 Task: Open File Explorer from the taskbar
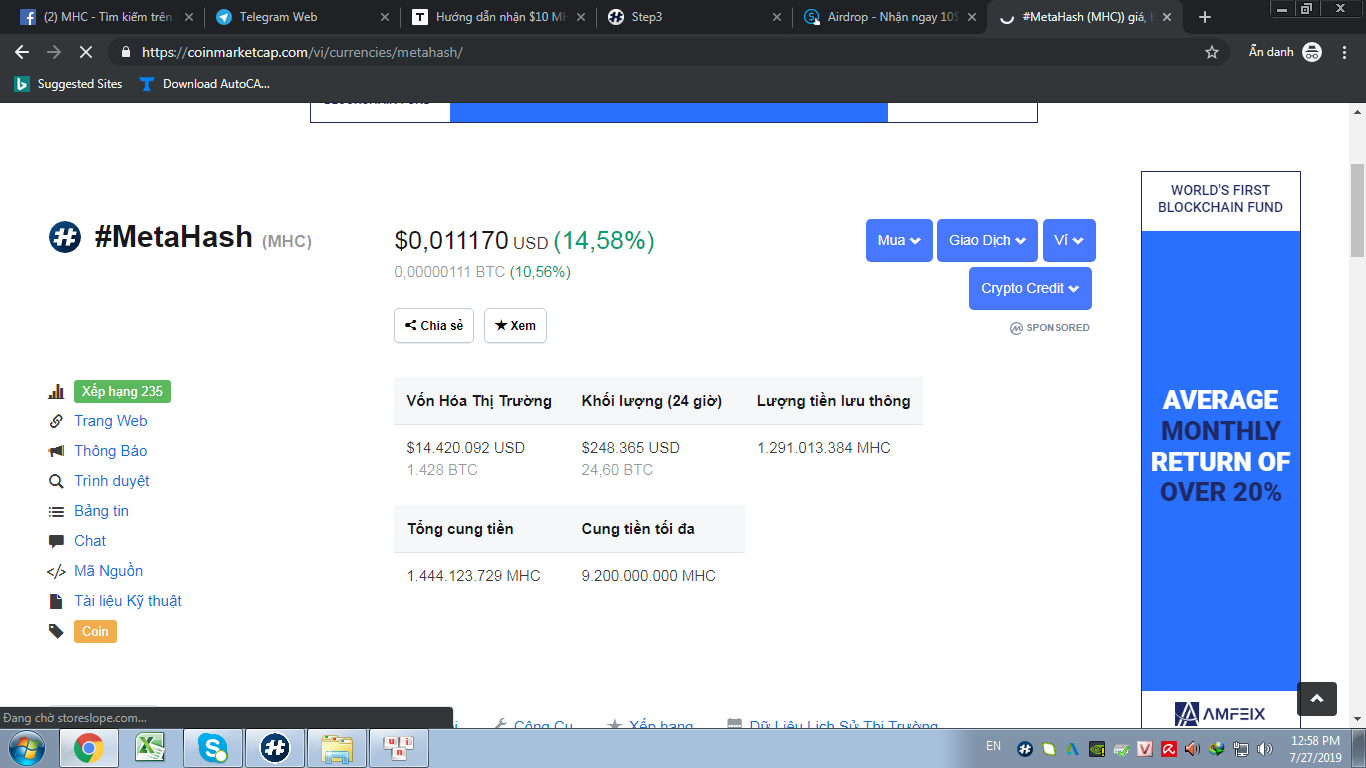[337, 747]
